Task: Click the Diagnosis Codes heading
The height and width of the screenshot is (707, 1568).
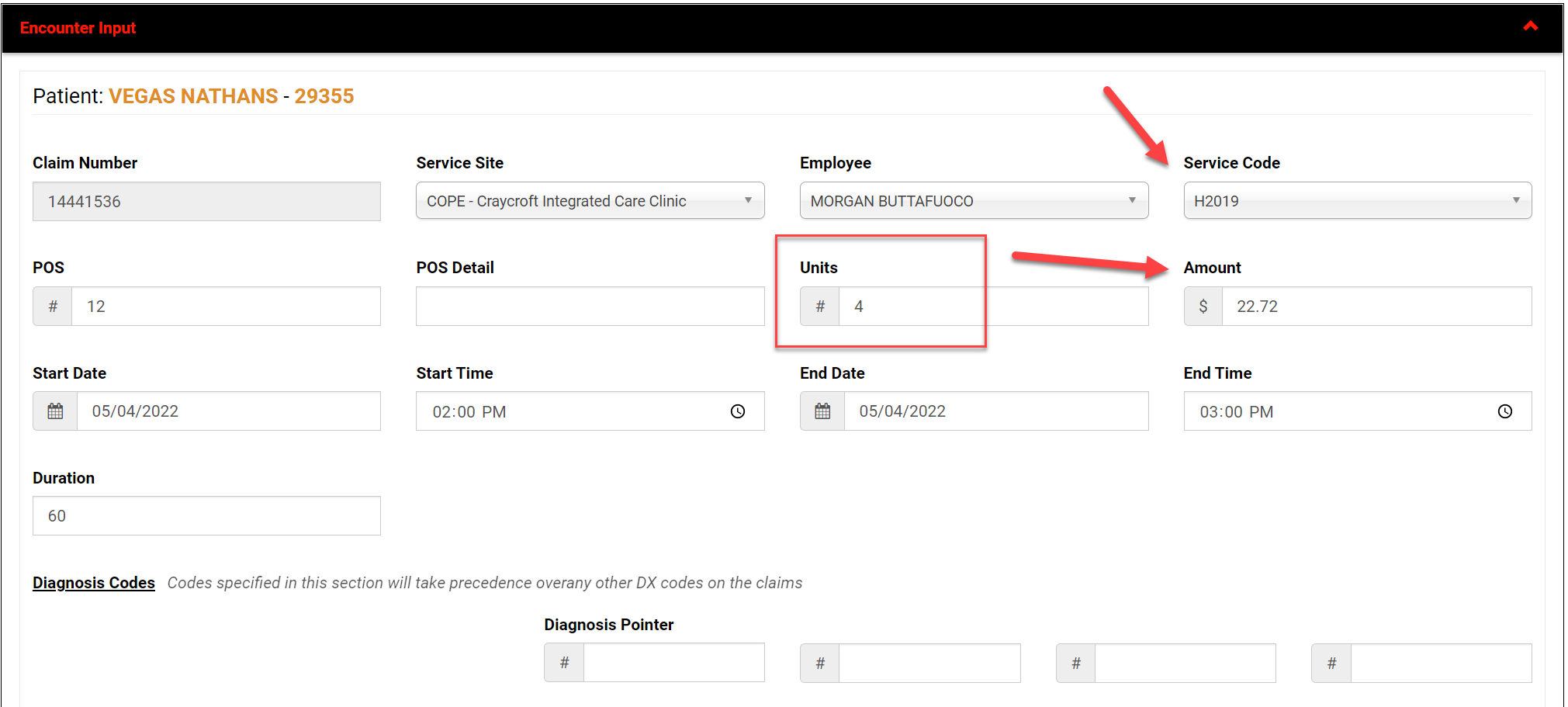Action: pyautogui.click(x=94, y=583)
